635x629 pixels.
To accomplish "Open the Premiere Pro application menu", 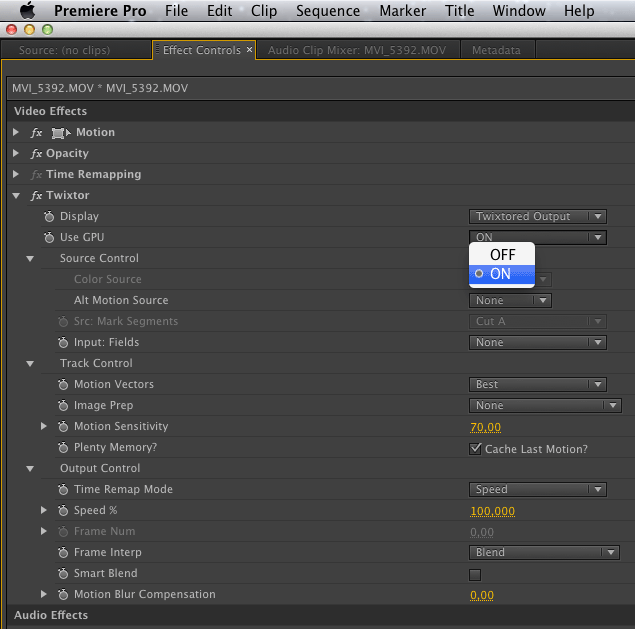I will coord(100,11).
